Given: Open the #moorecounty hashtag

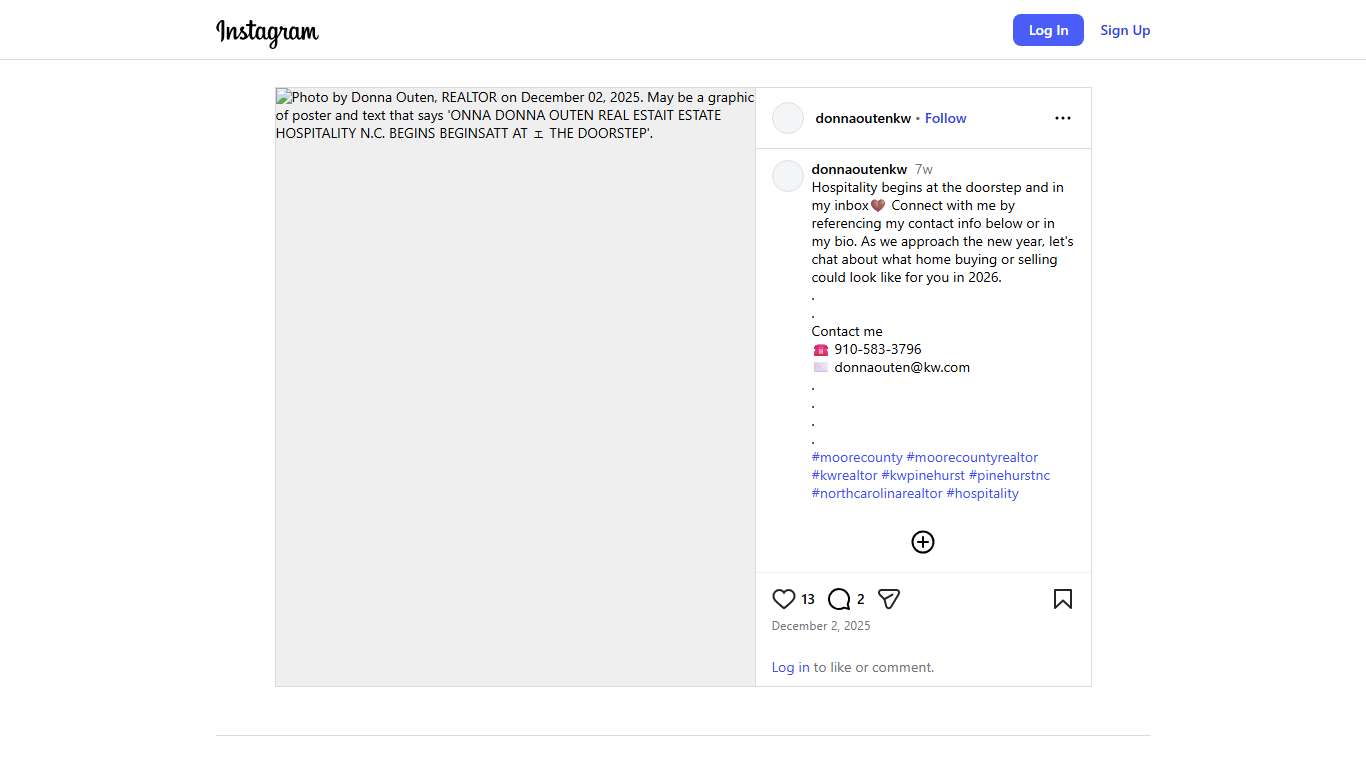Looking at the screenshot, I should pyautogui.click(x=857, y=457).
